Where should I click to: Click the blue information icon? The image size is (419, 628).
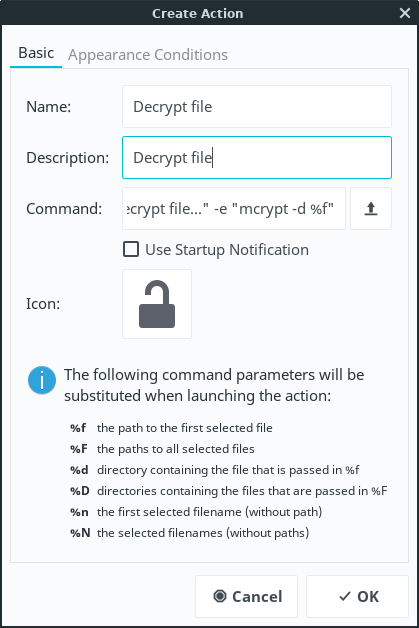point(42,380)
